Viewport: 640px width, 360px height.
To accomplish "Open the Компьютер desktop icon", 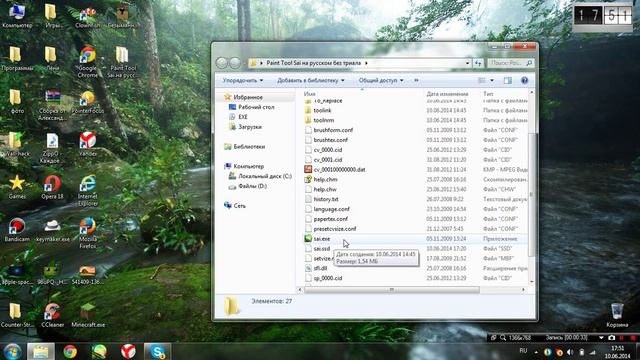I will [17, 16].
